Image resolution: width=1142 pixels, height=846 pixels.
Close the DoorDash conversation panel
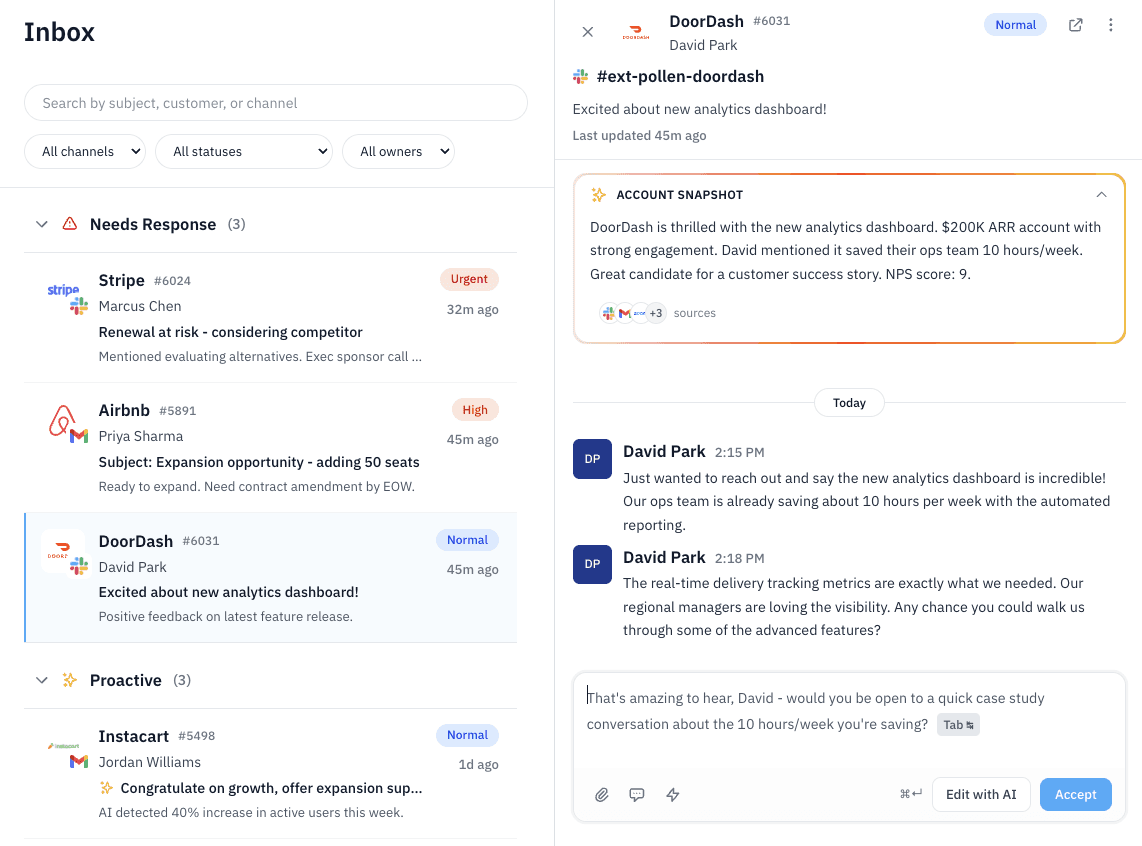(x=588, y=32)
